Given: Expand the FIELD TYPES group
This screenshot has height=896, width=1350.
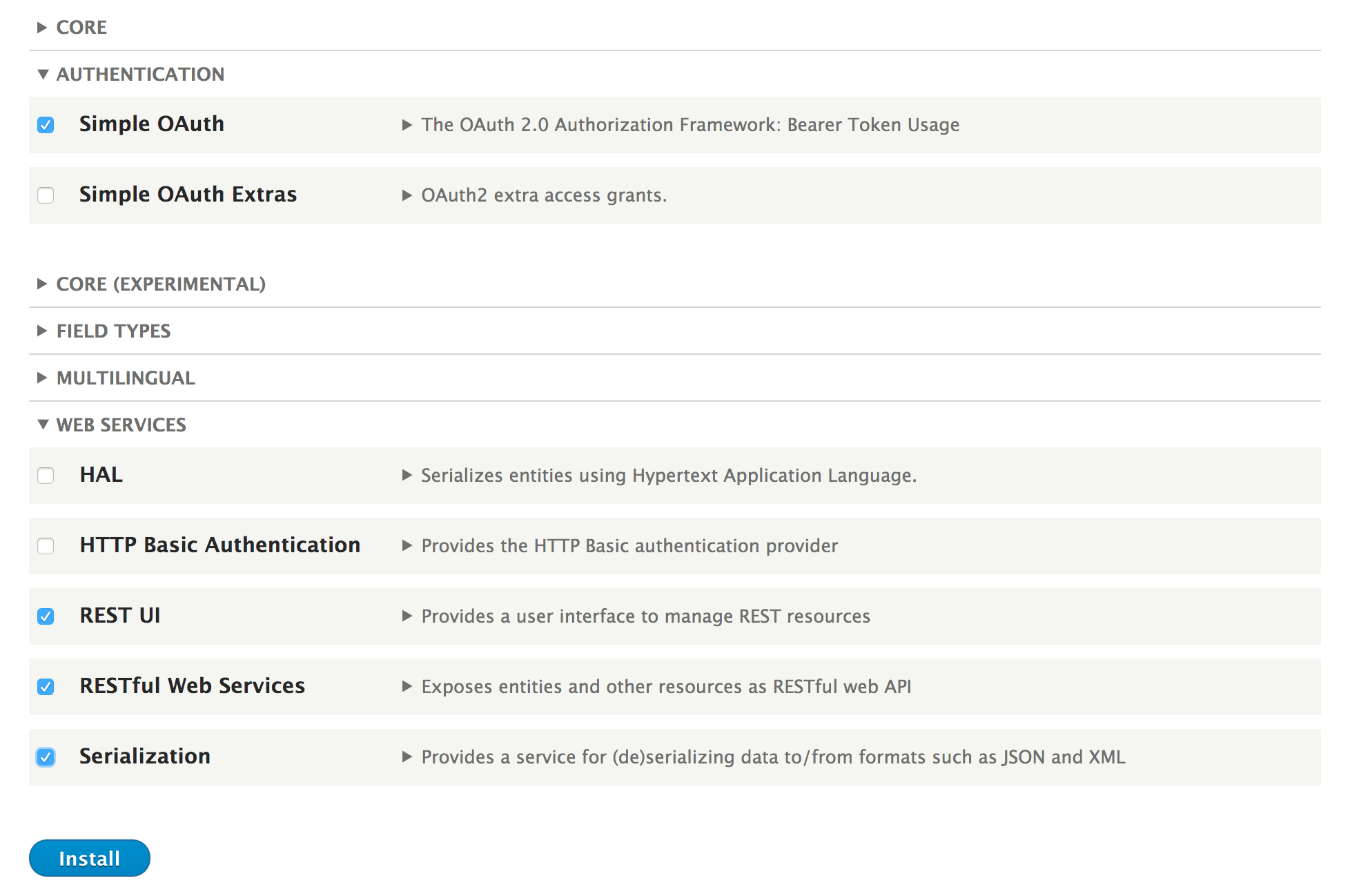Looking at the screenshot, I should tap(113, 331).
